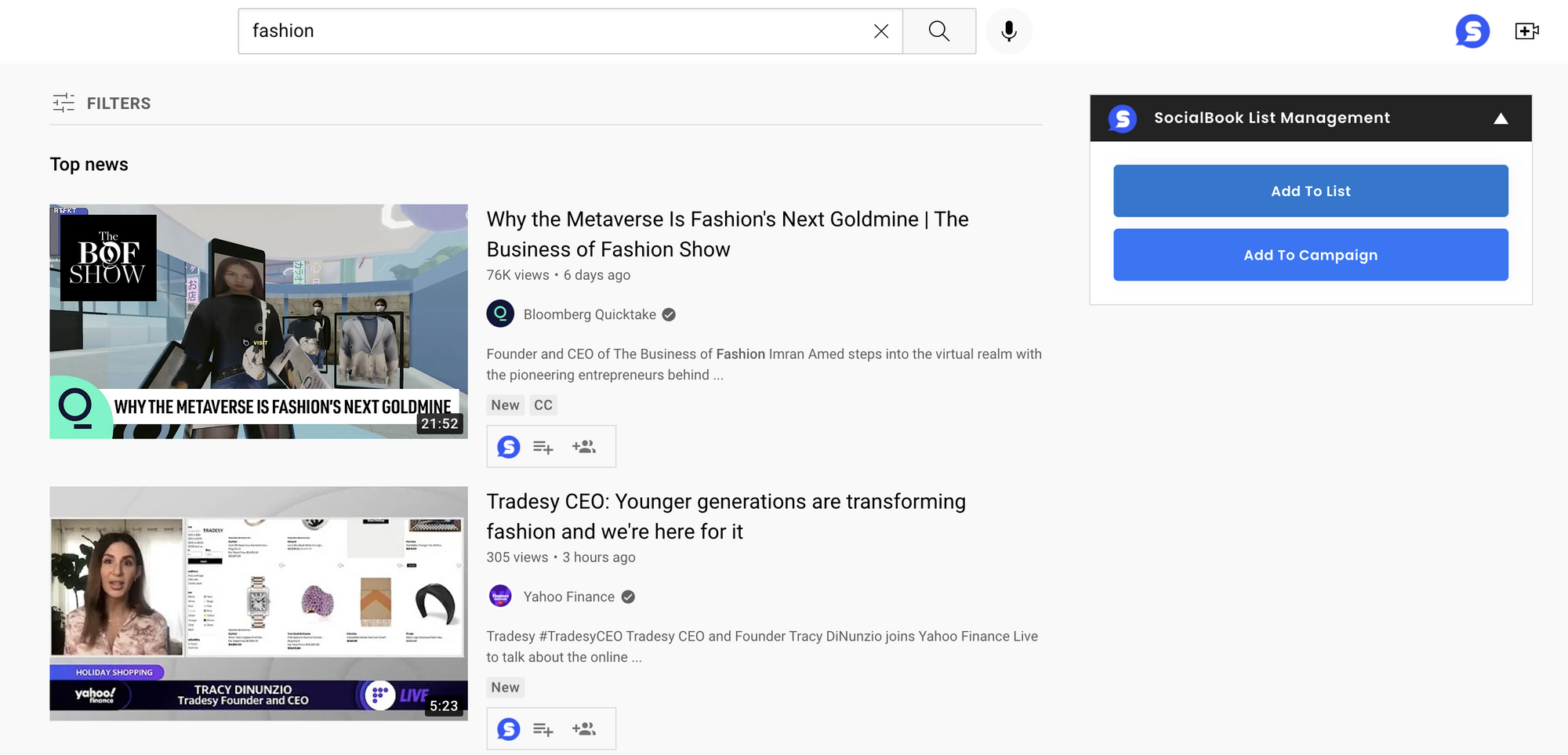
Task: Click the verified badge beside Yahoo Finance
Action: coord(628,597)
